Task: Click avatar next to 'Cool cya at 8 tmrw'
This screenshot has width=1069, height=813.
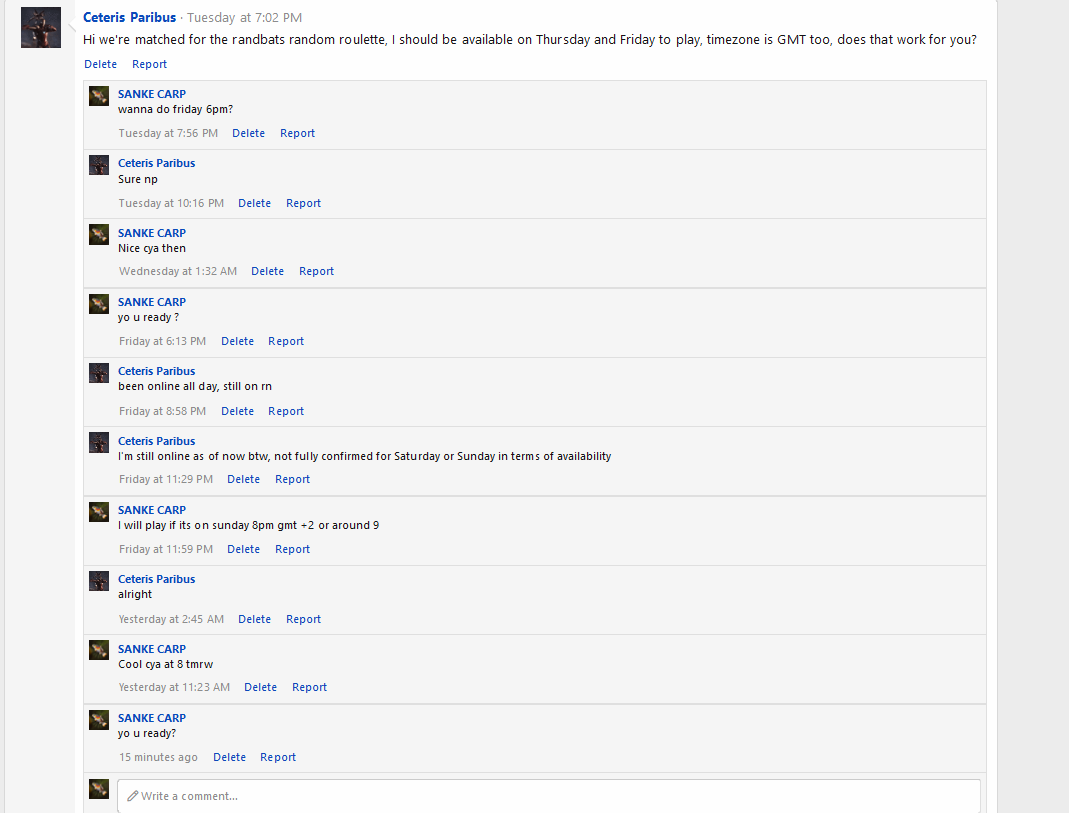Action: [x=99, y=651]
